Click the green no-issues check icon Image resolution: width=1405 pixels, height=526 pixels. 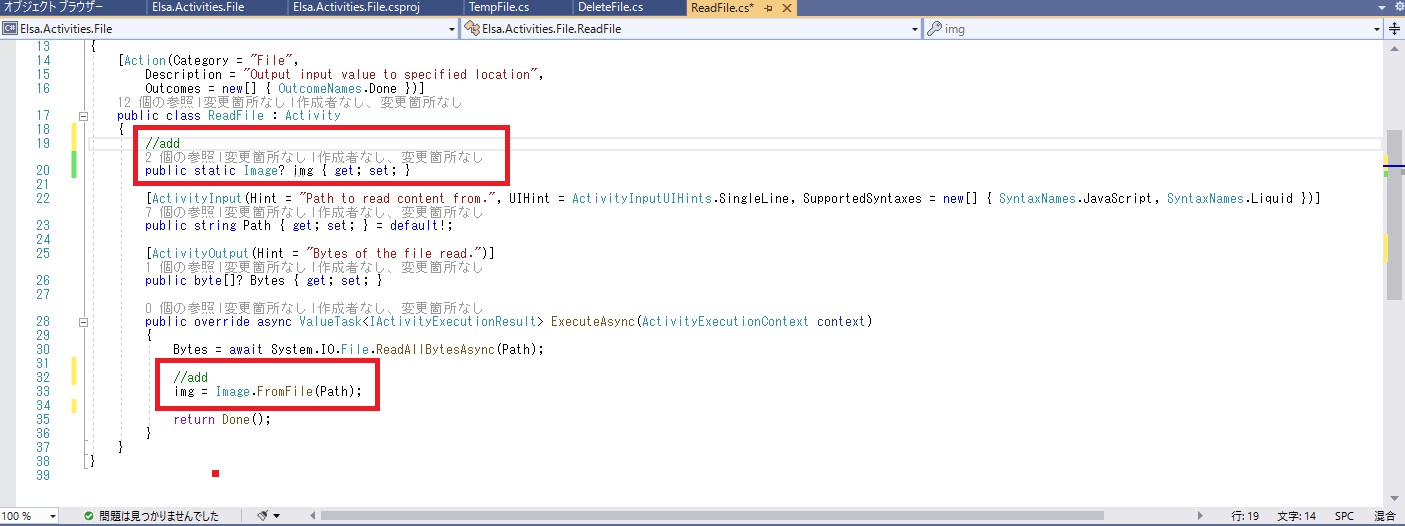coord(89,516)
